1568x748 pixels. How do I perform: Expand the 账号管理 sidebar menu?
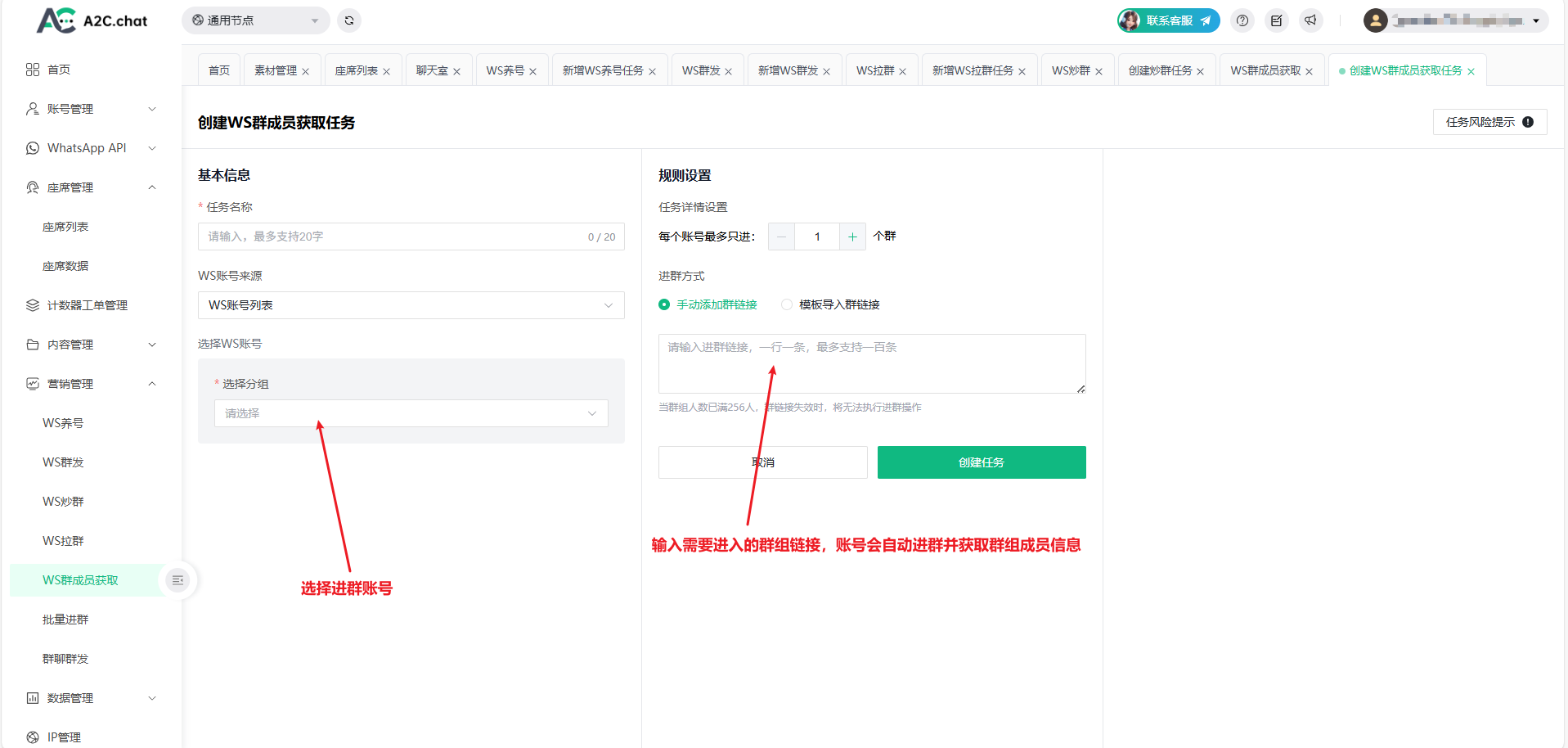pos(90,109)
